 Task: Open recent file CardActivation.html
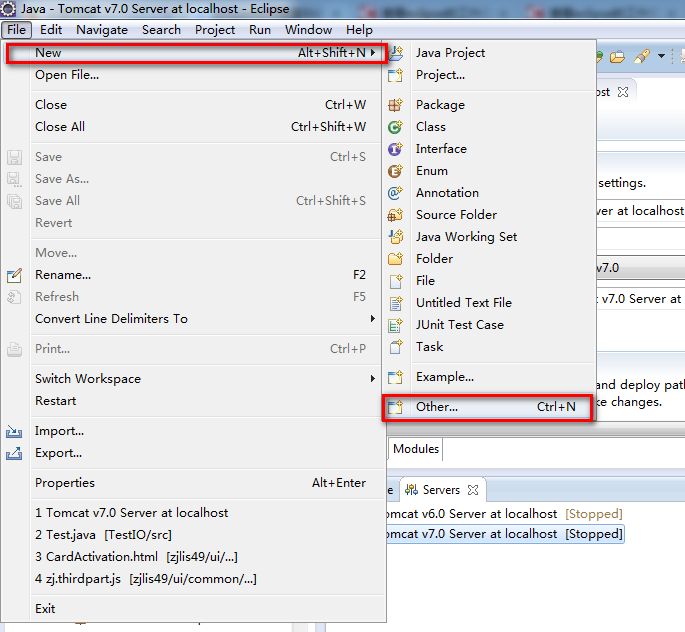tap(192, 557)
